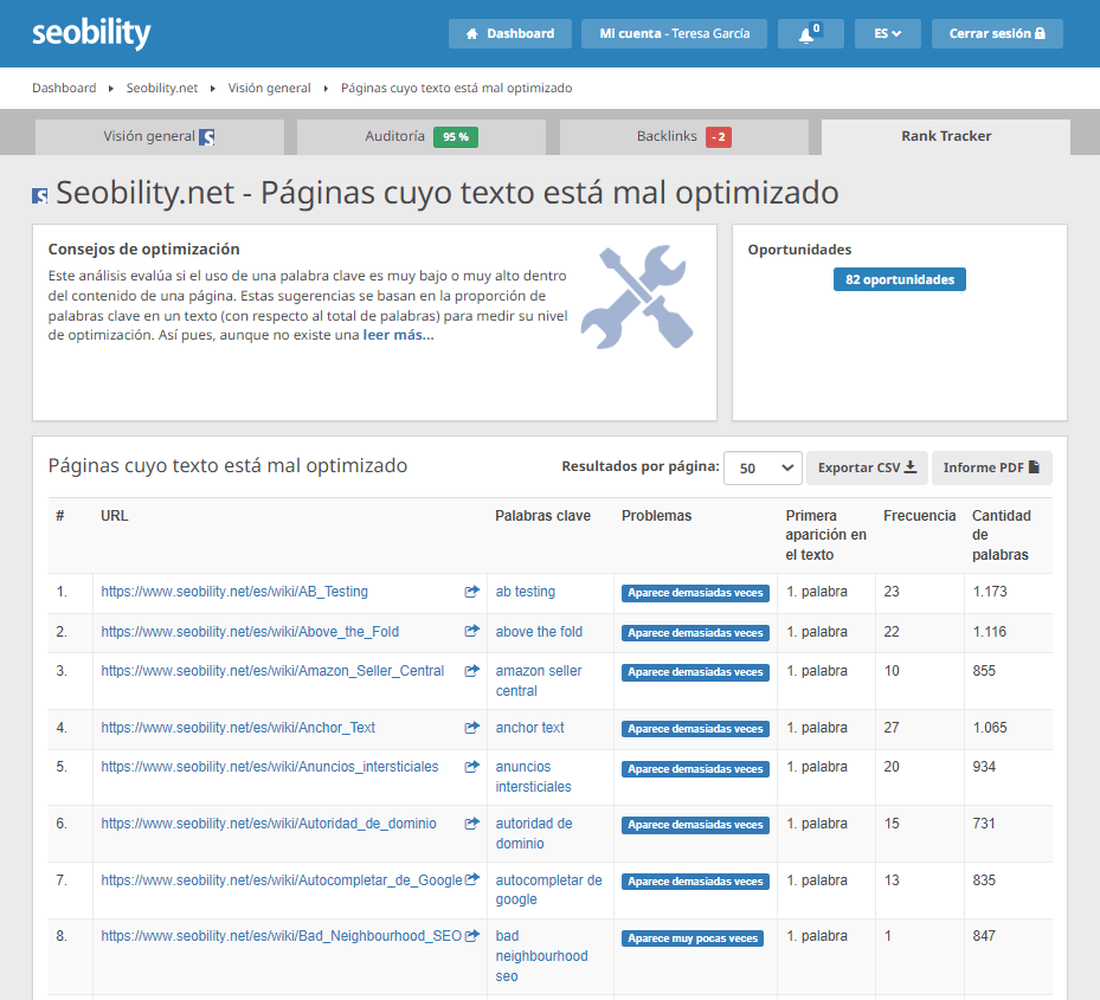The image size is (1100, 1000).
Task: Click Informe PDF button
Action: tap(992, 467)
